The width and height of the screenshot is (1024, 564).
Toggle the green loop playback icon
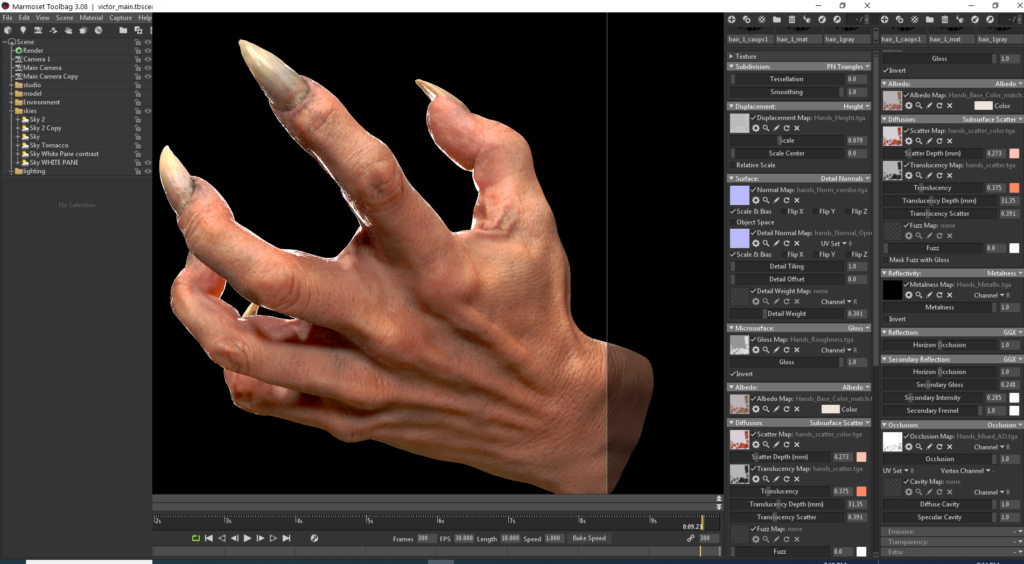pyautogui.click(x=195, y=538)
